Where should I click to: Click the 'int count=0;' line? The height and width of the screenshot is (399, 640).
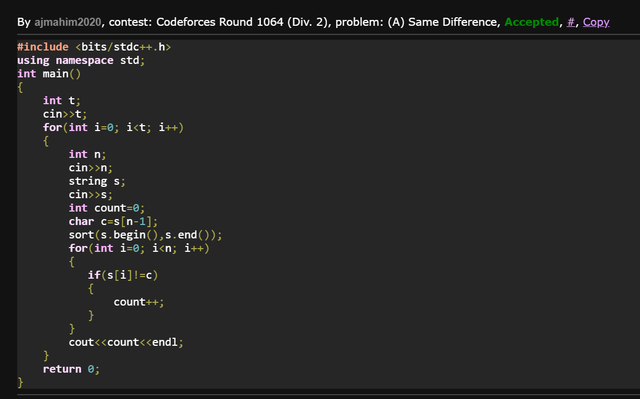107,208
